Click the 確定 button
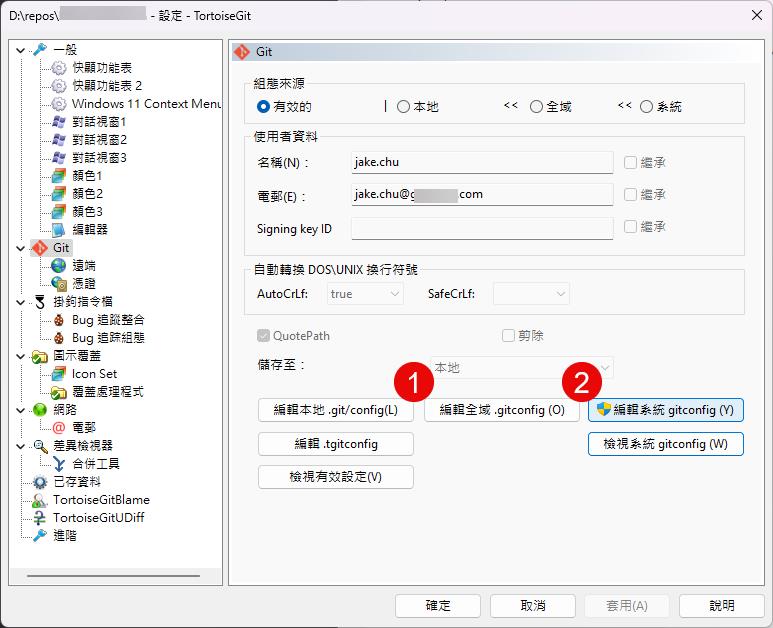The image size is (773, 628). coord(438,606)
